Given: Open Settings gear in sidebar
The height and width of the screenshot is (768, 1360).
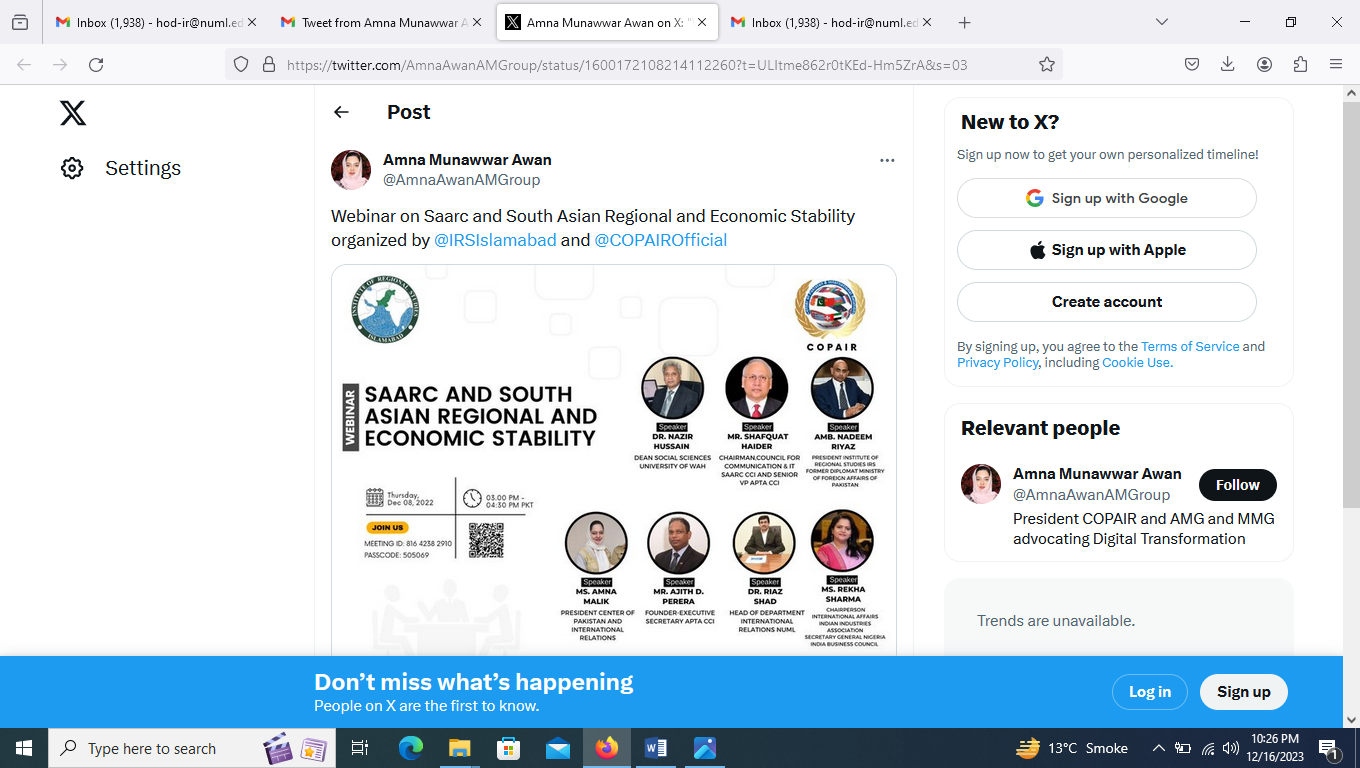Looking at the screenshot, I should click(x=72, y=168).
